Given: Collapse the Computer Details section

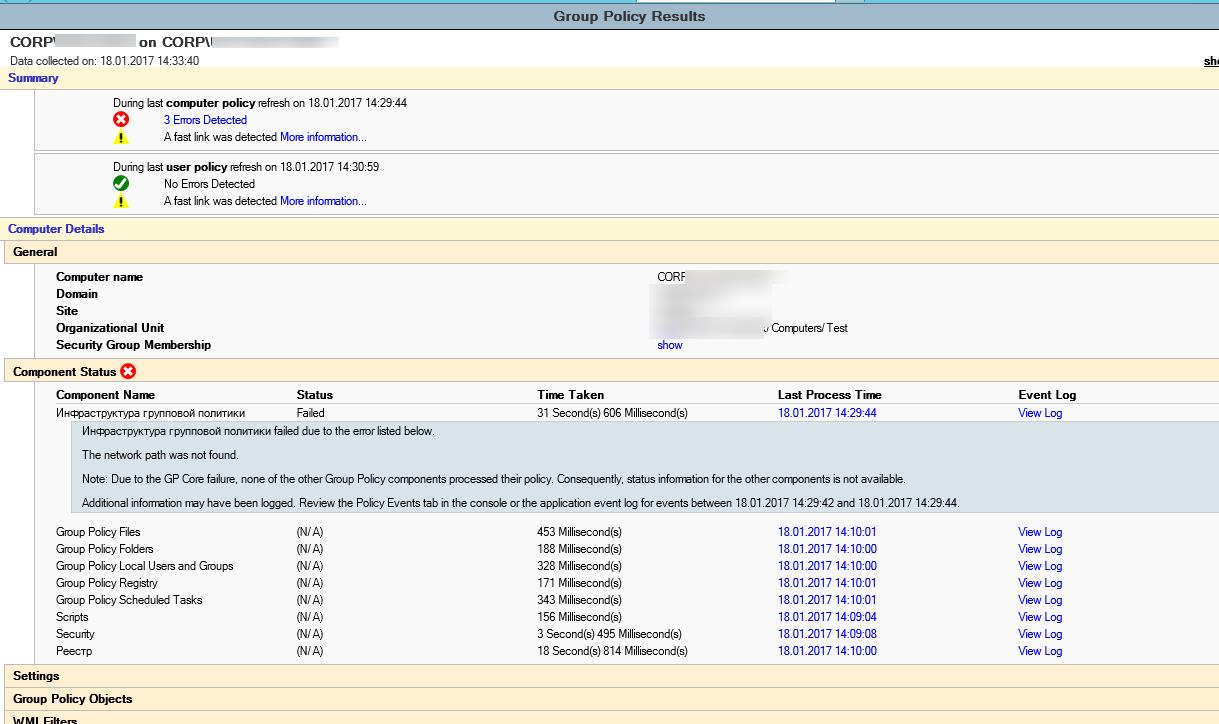Looking at the screenshot, I should 56,229.
